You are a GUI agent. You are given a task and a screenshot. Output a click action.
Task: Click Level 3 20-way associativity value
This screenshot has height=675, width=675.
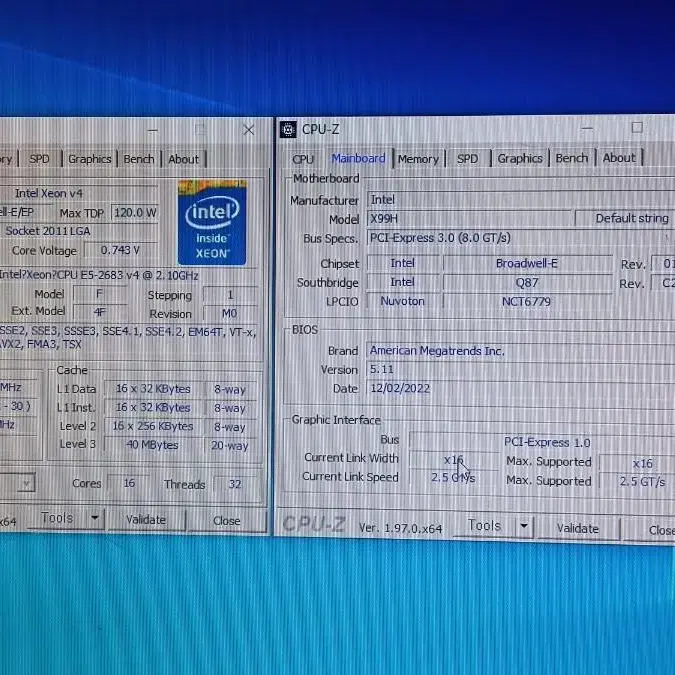tap(230, 446)
